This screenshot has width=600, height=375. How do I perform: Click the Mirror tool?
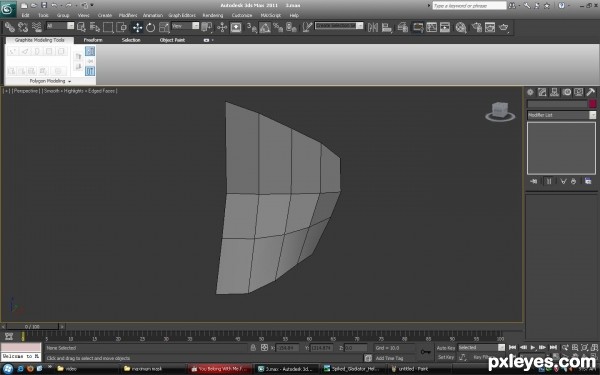point(373,27)
